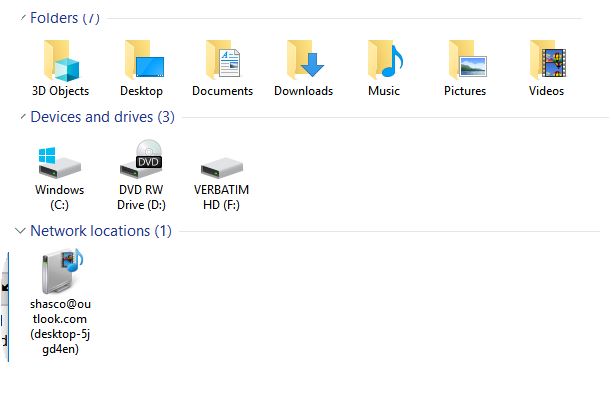612x396 pixels.
Task: Click the DVD RW Drive (D:) label
Action: tap(141, 197)
